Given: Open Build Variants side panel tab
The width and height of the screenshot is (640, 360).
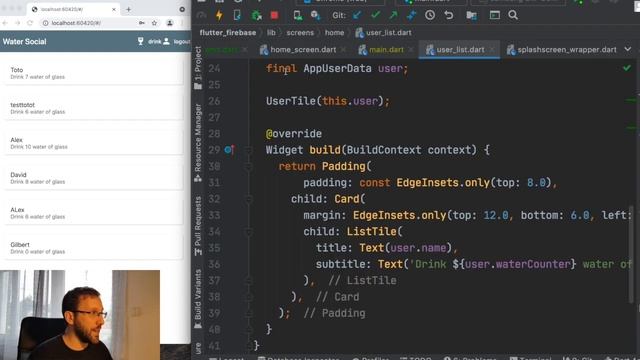Looking at the screenshot, I should [198, 298].
